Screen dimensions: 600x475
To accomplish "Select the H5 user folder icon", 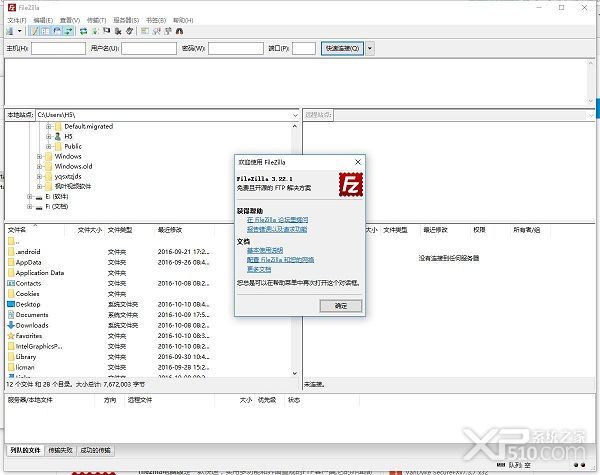I will point(58,136).
